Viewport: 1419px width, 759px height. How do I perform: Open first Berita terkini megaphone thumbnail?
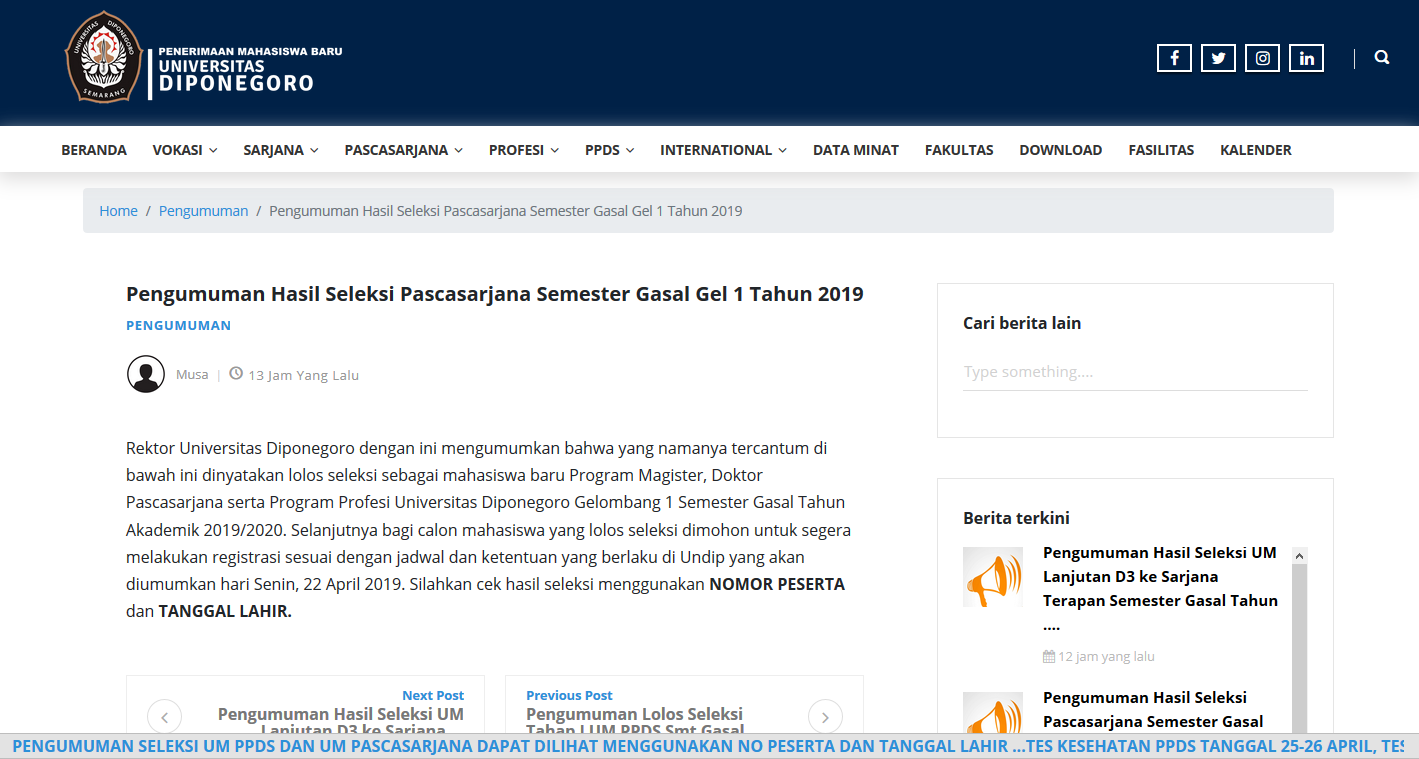pyautogui.click(x=992, y=577)
